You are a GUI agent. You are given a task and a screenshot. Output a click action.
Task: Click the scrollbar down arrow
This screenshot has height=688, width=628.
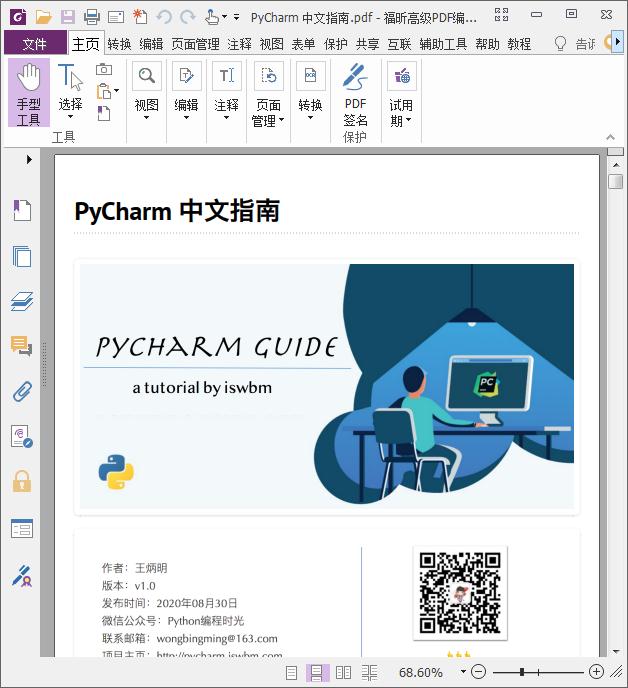coord(616,652)
